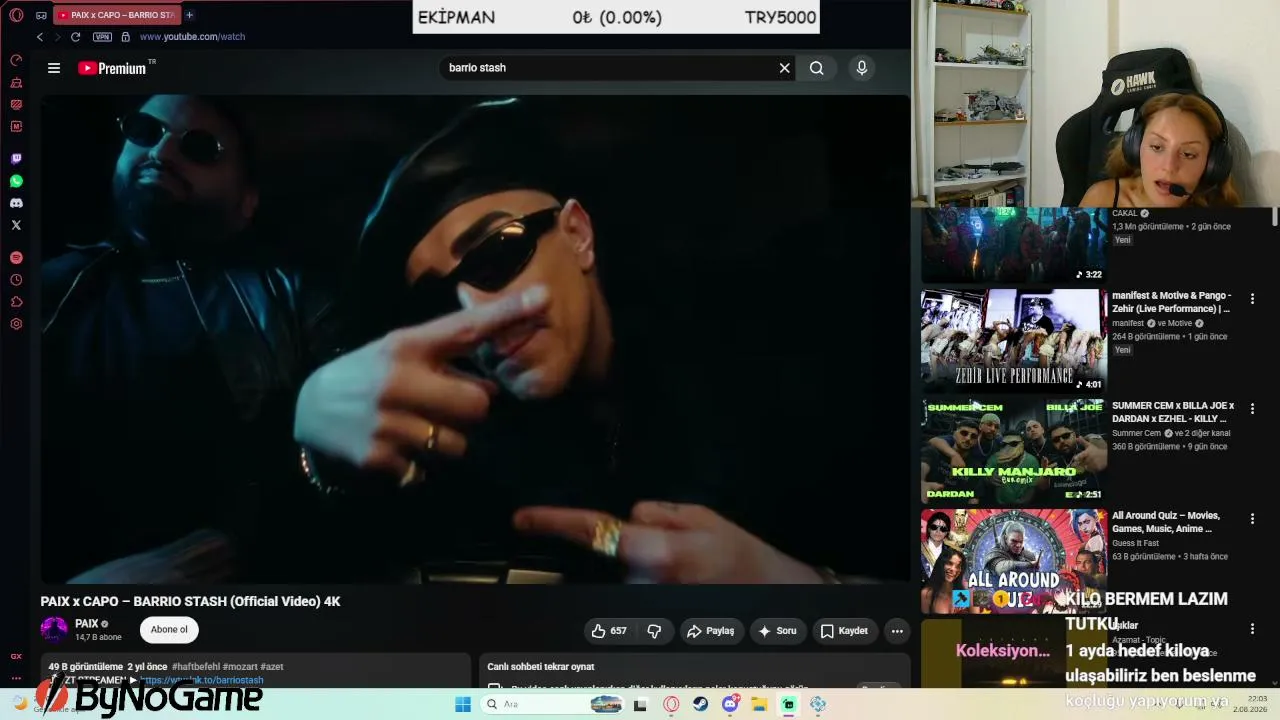Click the 'Canlı sohbeti tekrar oynat' heading
This screenshot has height=720, width=1280.
(x=541, y=667)
